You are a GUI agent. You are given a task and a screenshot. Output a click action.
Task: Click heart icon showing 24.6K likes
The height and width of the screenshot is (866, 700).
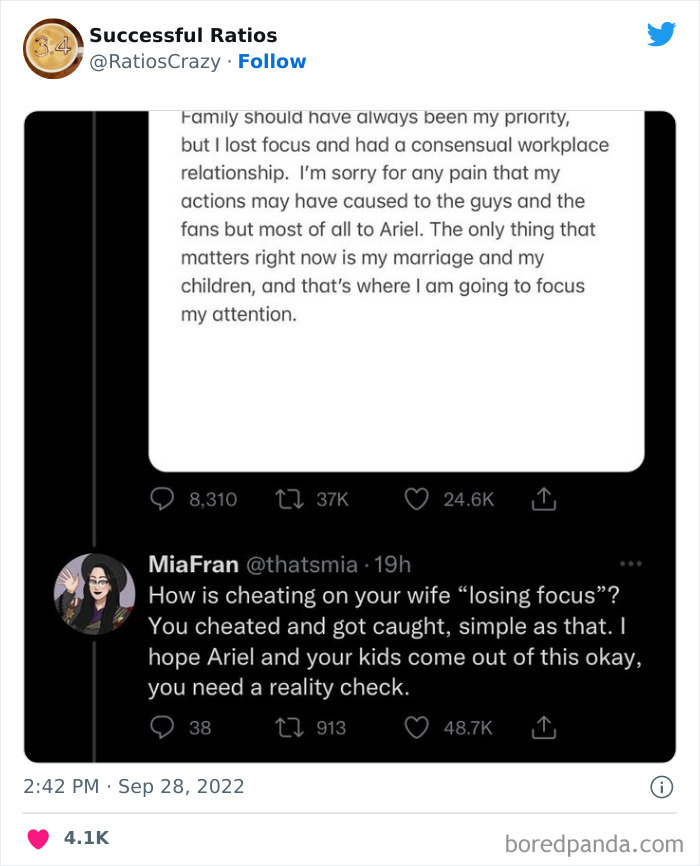417,498
